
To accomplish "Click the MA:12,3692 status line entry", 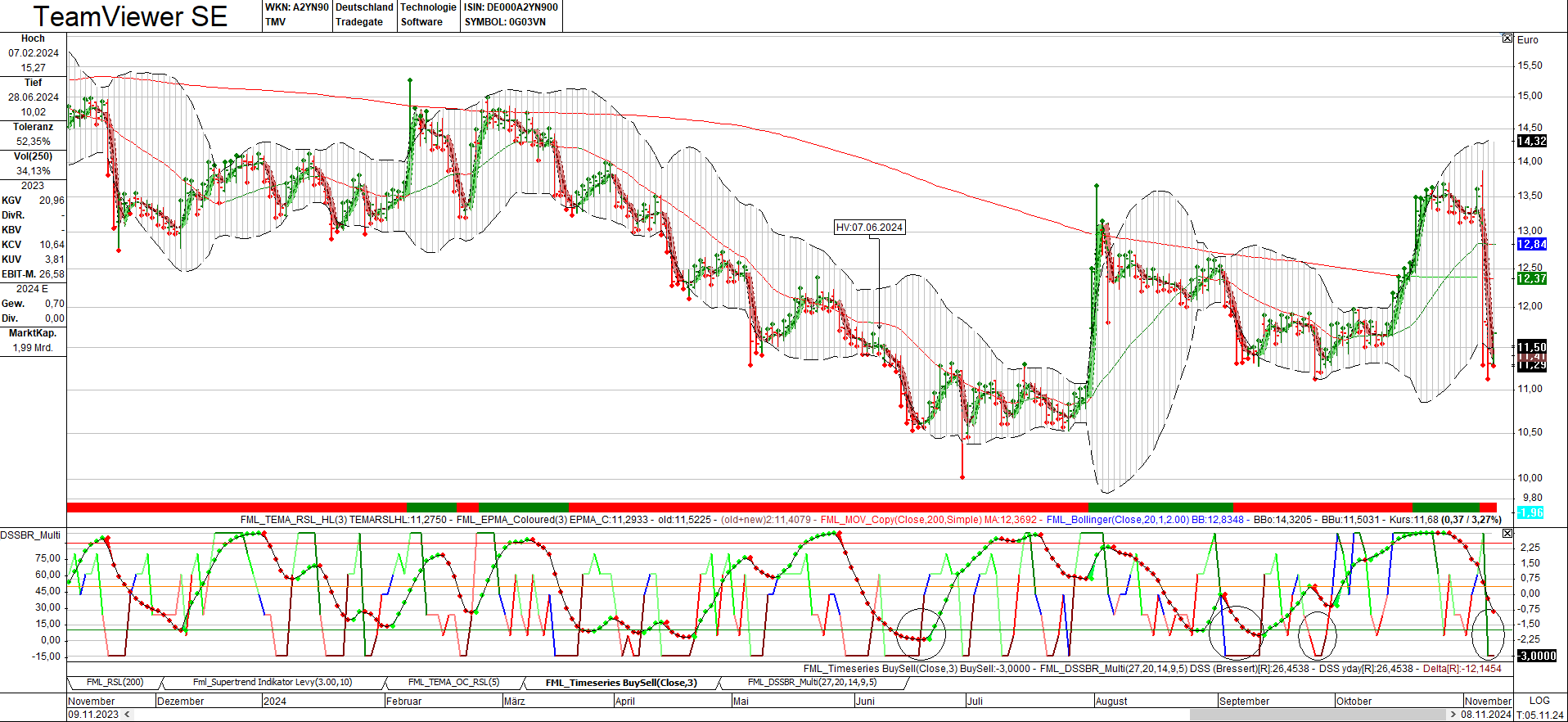I will tap(1011, 520).
